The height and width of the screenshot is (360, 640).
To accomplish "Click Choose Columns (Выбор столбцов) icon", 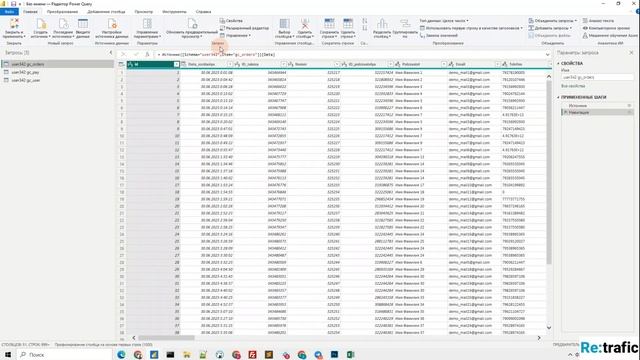I will pos(284,24).
